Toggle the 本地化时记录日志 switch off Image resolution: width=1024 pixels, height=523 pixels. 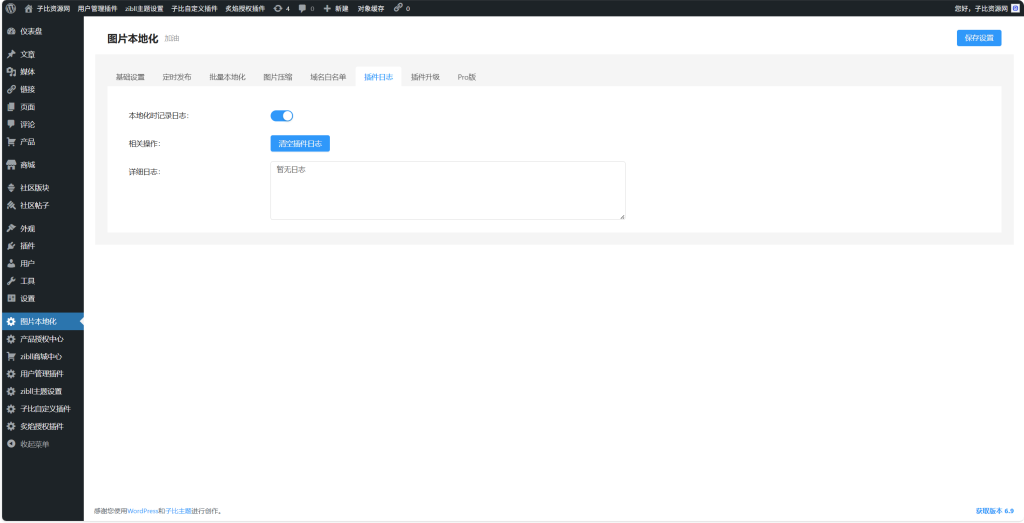pyautogui.click(x=281, y=116)
